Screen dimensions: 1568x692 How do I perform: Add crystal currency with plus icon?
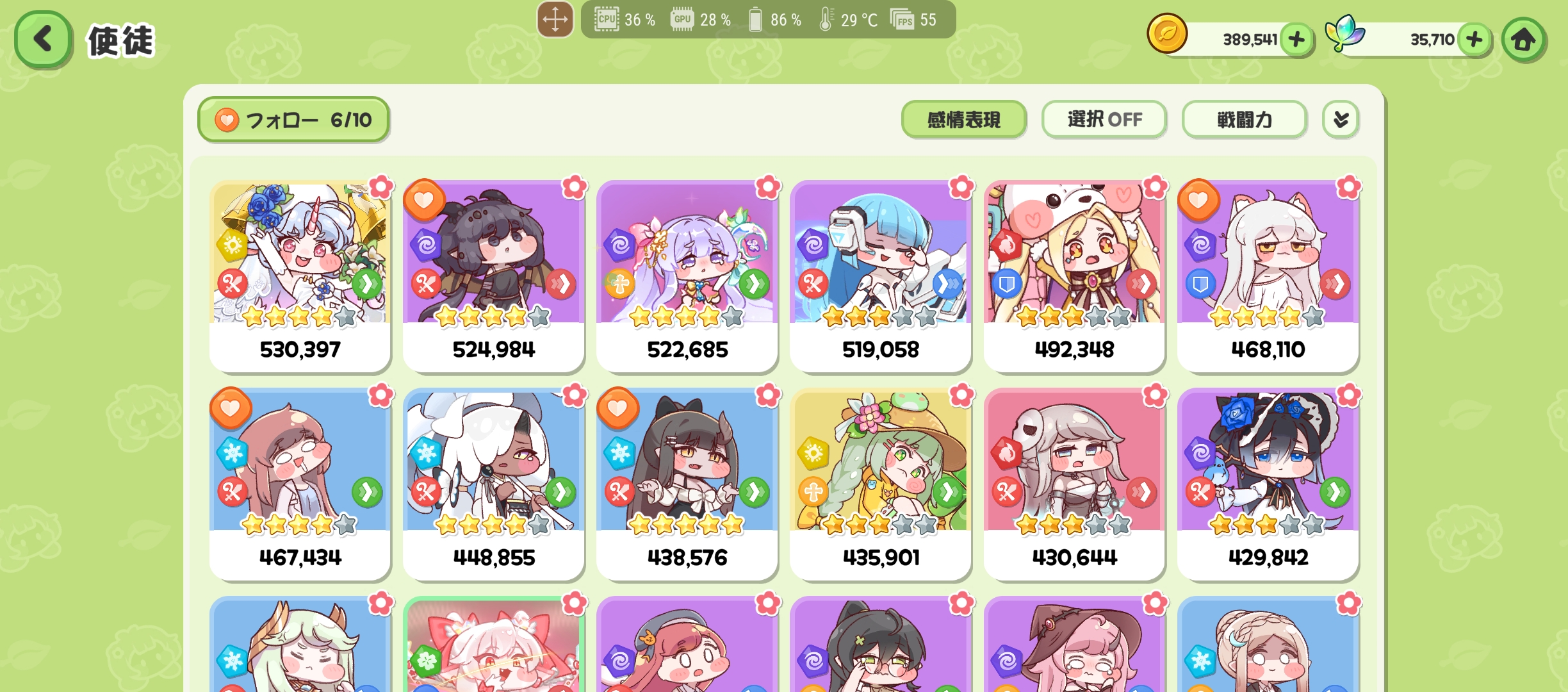(1474, 39)
